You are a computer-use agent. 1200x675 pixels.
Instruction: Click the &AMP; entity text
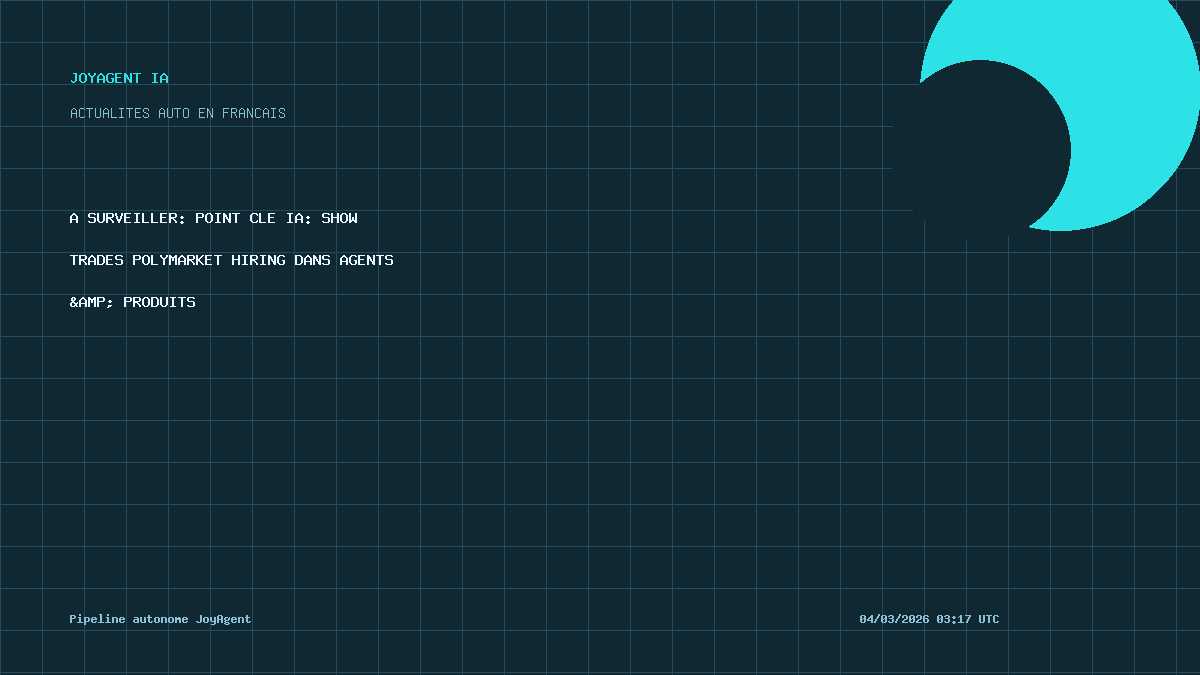pyautogui.click(x=92, y=302)
